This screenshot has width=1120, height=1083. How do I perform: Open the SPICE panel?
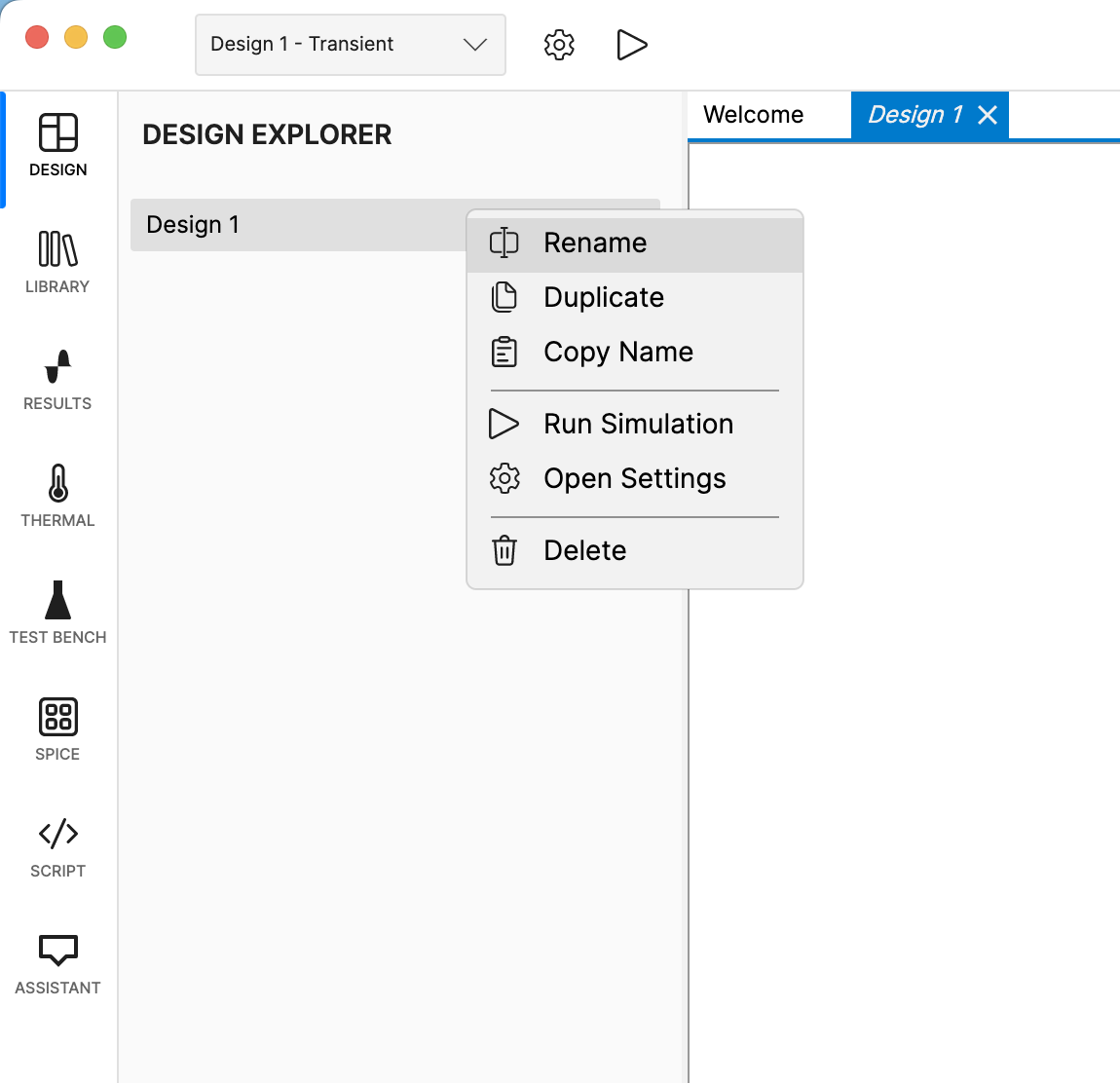(57, 728)
